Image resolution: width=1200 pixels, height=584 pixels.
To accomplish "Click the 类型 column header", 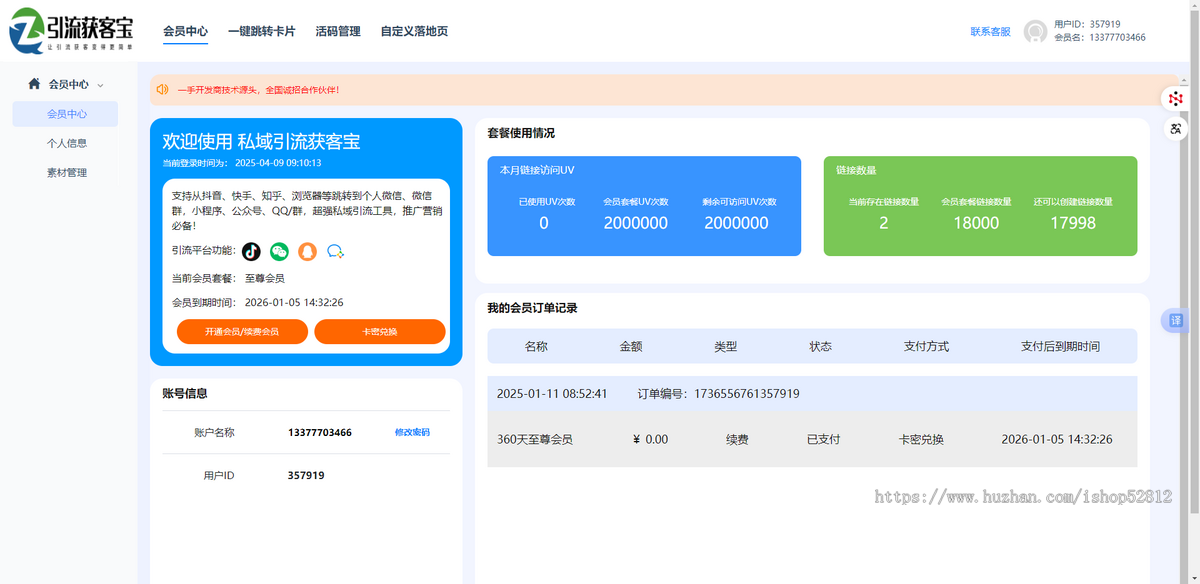I will pyautogui.click(x=725, y=346).
